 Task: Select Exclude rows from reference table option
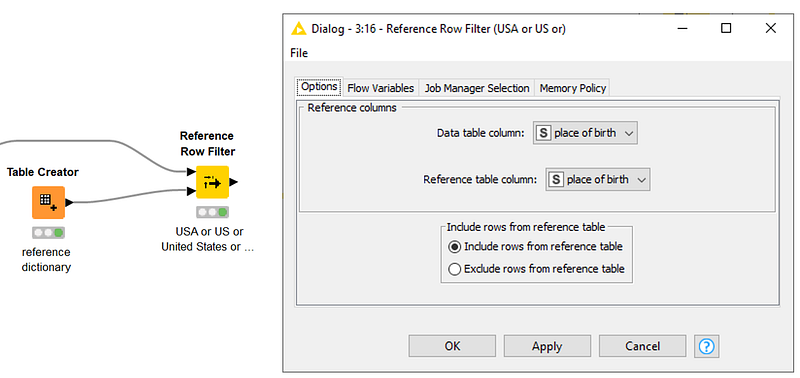pyautogui.click(x=536, y=269)
